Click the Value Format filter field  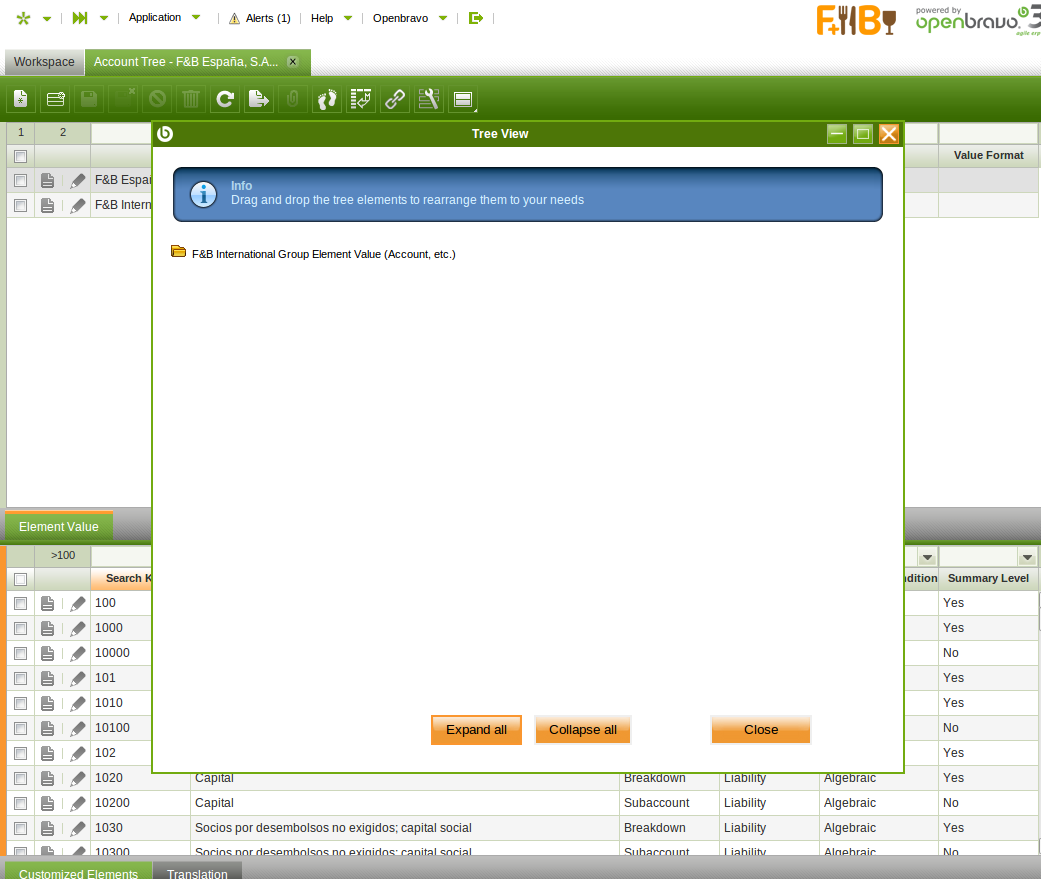[x=988, y=133]
